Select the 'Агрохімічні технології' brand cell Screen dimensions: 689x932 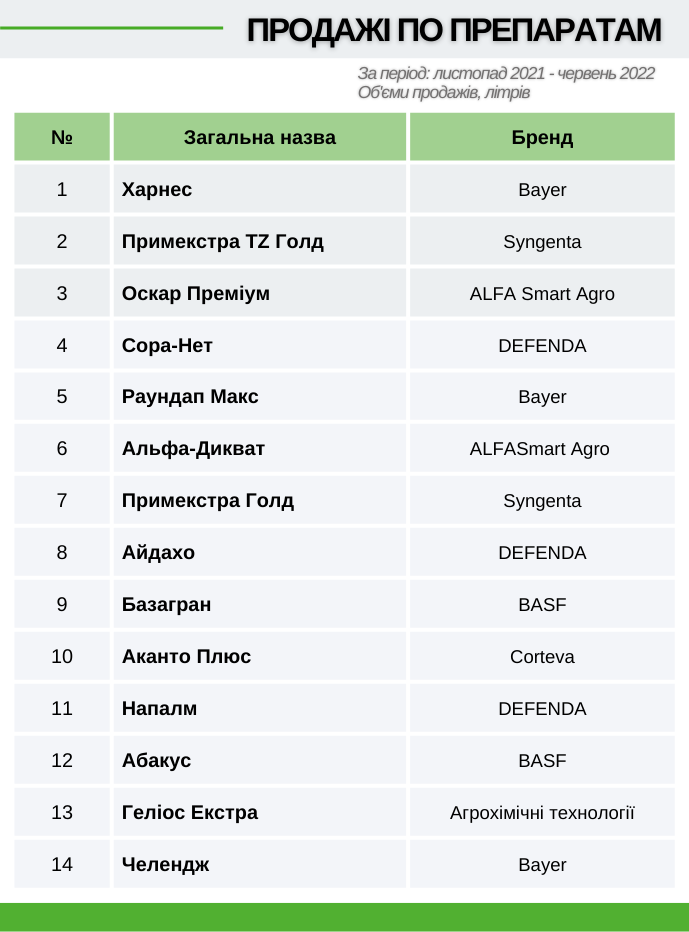[x=542, y=813]
